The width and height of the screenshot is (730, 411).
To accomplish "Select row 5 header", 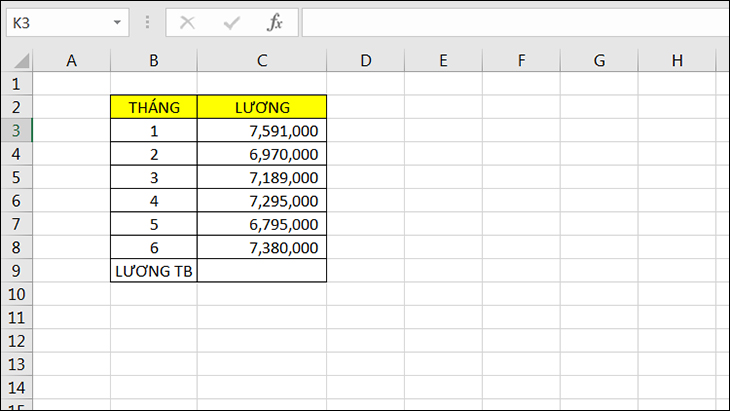I will (17, 177).
